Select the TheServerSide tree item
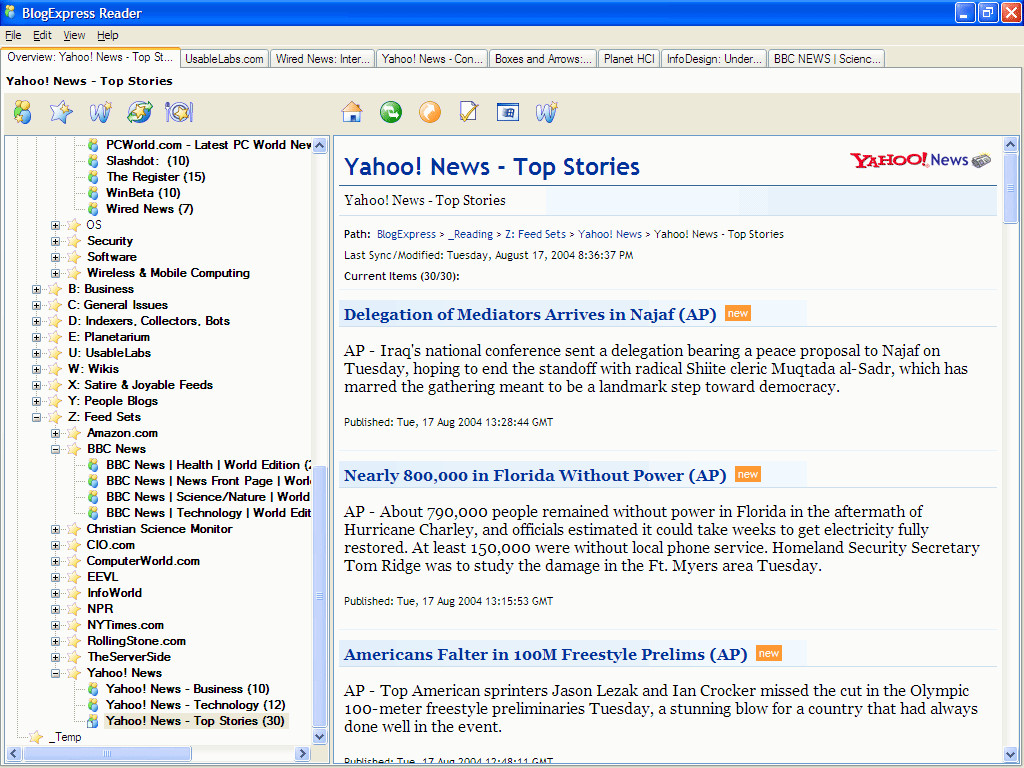Viewport: 1024px width, 768px height. point(129,657)
